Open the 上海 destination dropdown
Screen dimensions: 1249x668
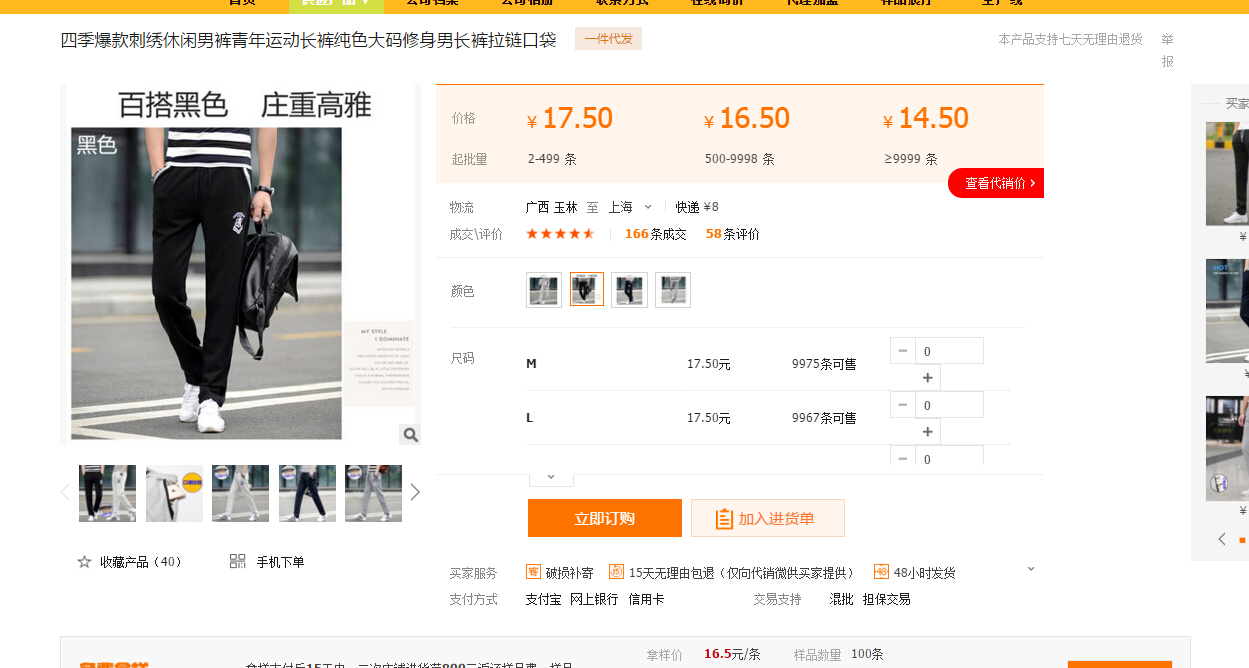(647, 207)
